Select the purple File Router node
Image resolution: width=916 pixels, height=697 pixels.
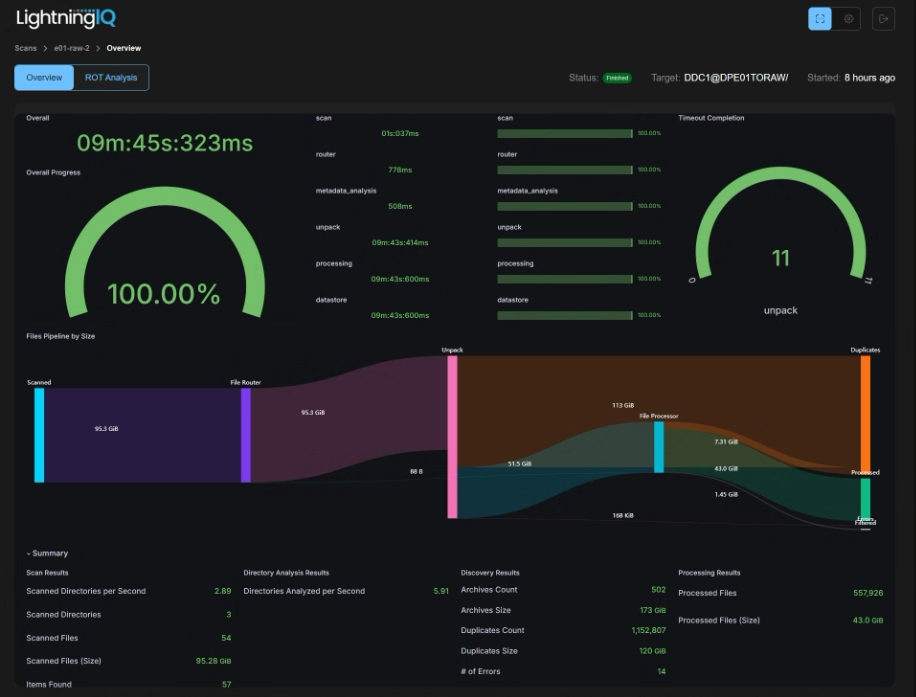coord(245,435)
